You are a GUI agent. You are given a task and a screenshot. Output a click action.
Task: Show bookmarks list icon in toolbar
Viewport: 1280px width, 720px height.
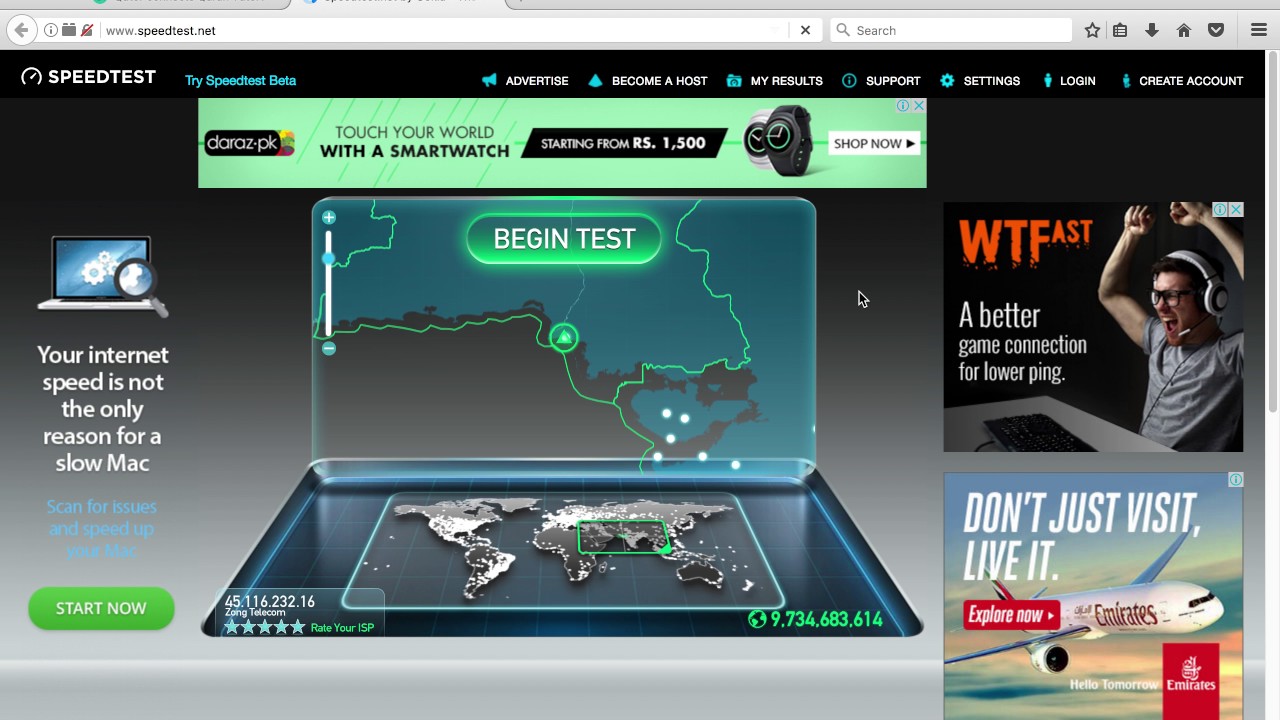[x=1120, y=30]
